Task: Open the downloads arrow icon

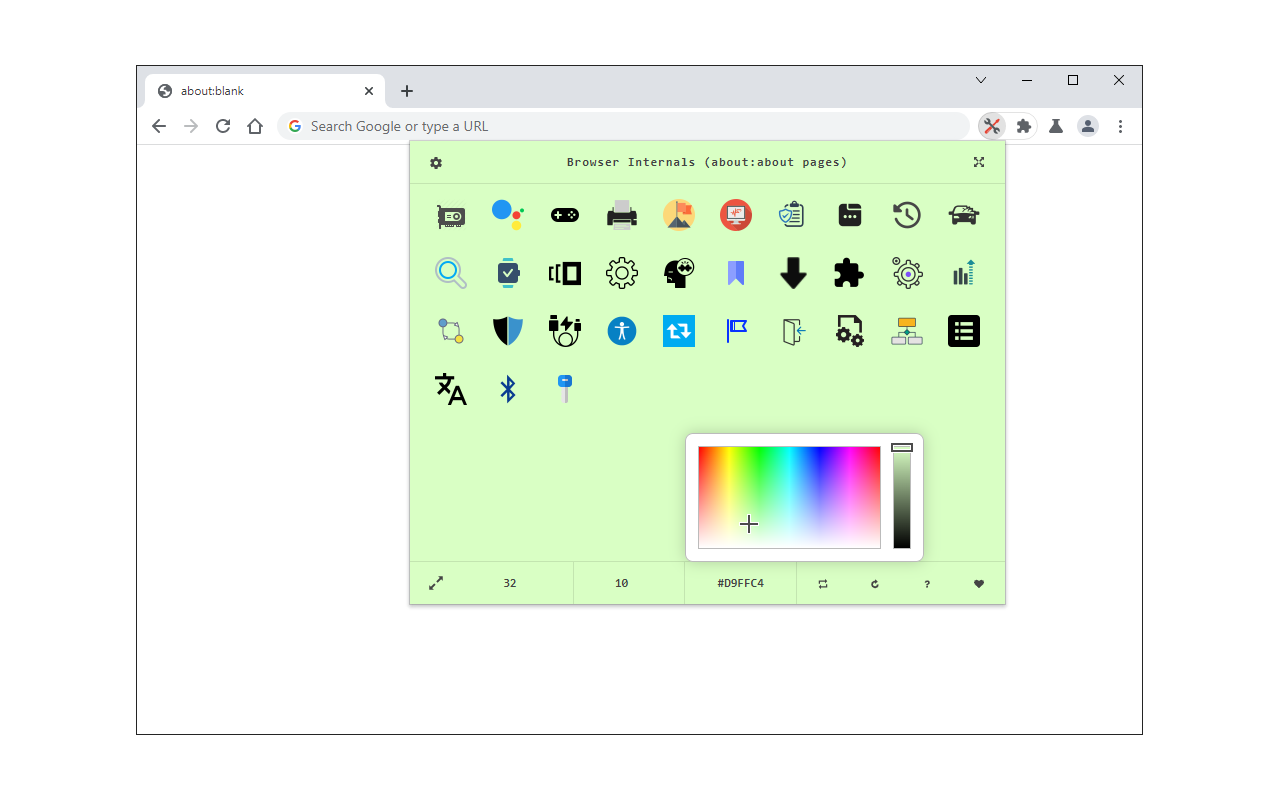Action: click(791, 272)
